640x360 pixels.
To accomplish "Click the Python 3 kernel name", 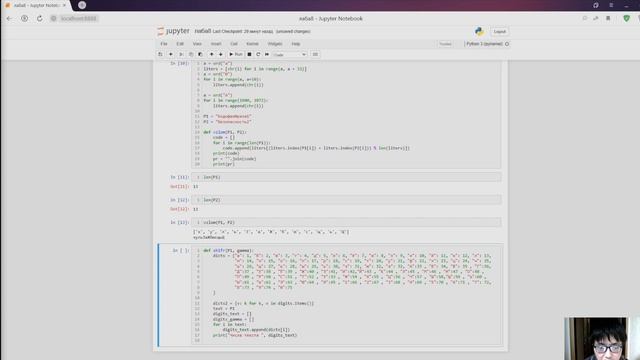I will point(484,44).
